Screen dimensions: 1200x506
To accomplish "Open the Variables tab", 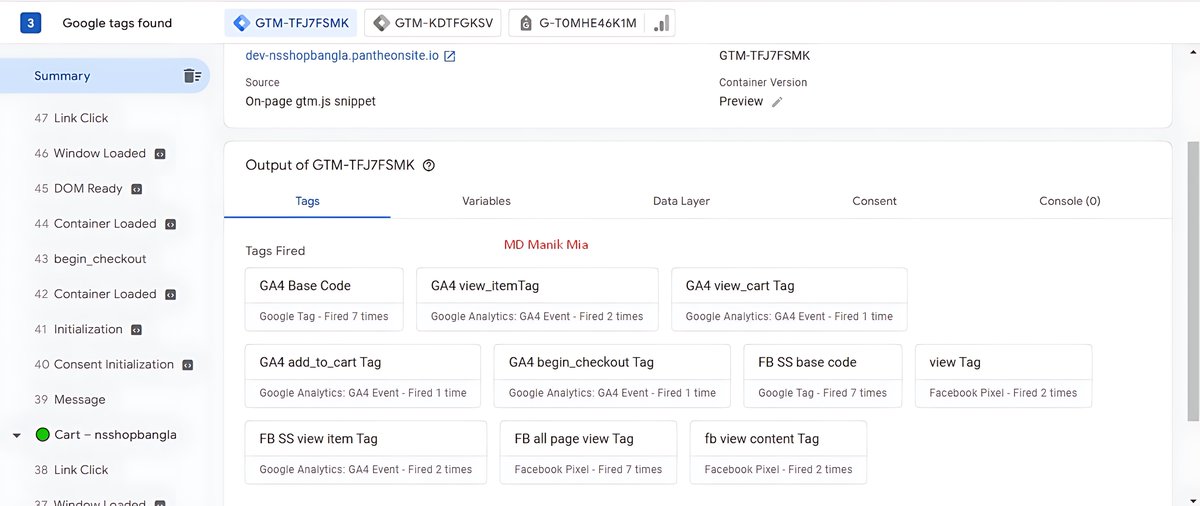I will pos(486,201).
